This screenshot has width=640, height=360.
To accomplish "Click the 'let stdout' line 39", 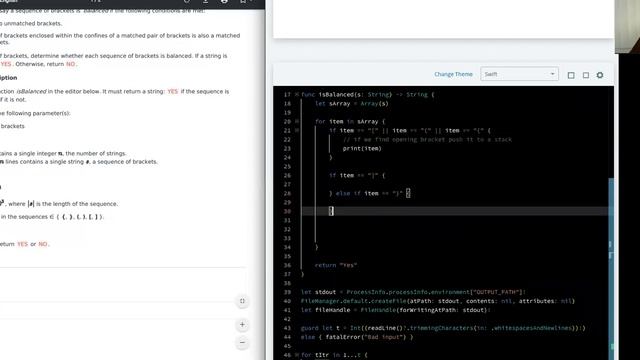I will (x=413, y=292).
